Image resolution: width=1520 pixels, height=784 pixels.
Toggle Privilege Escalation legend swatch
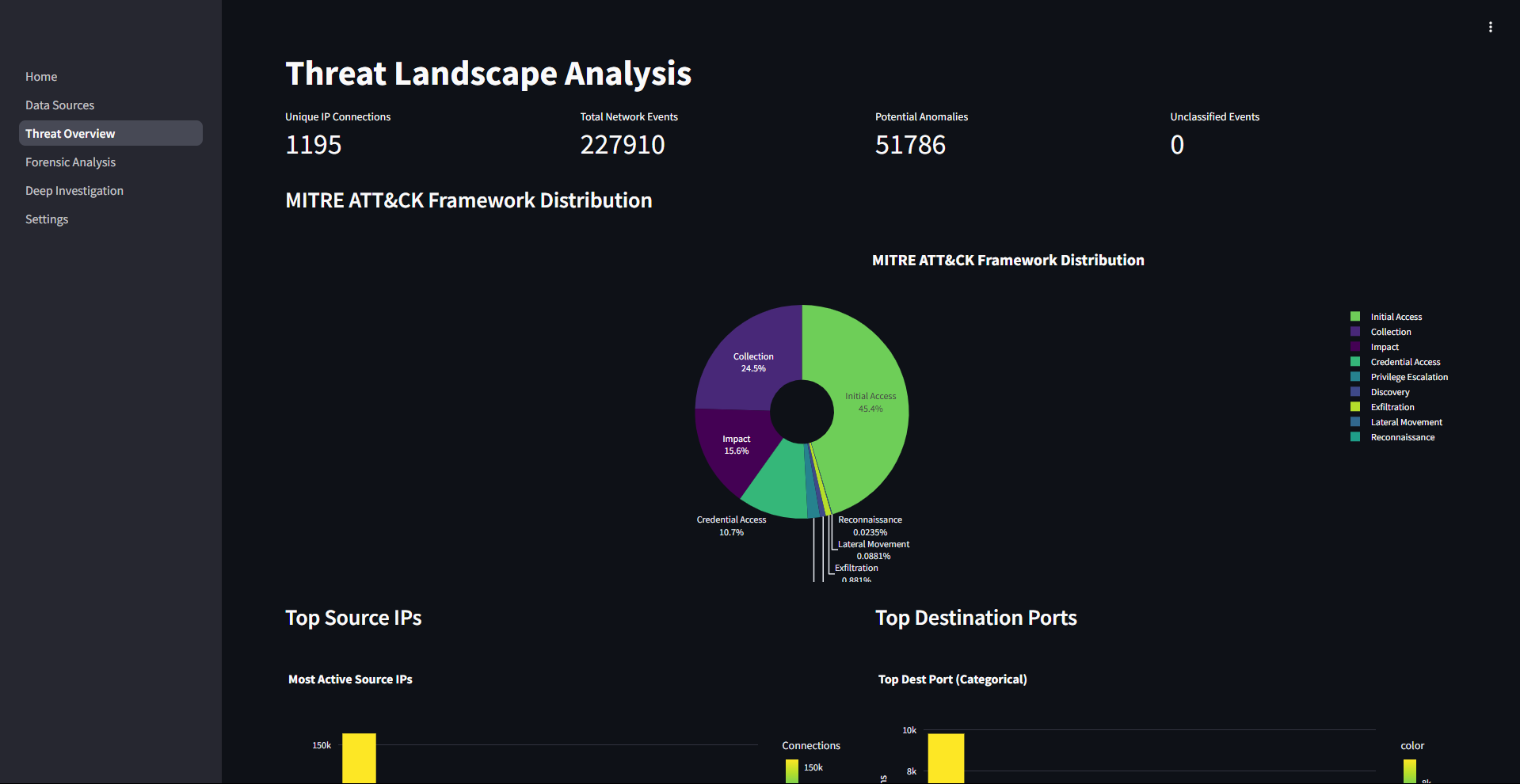1355,376
